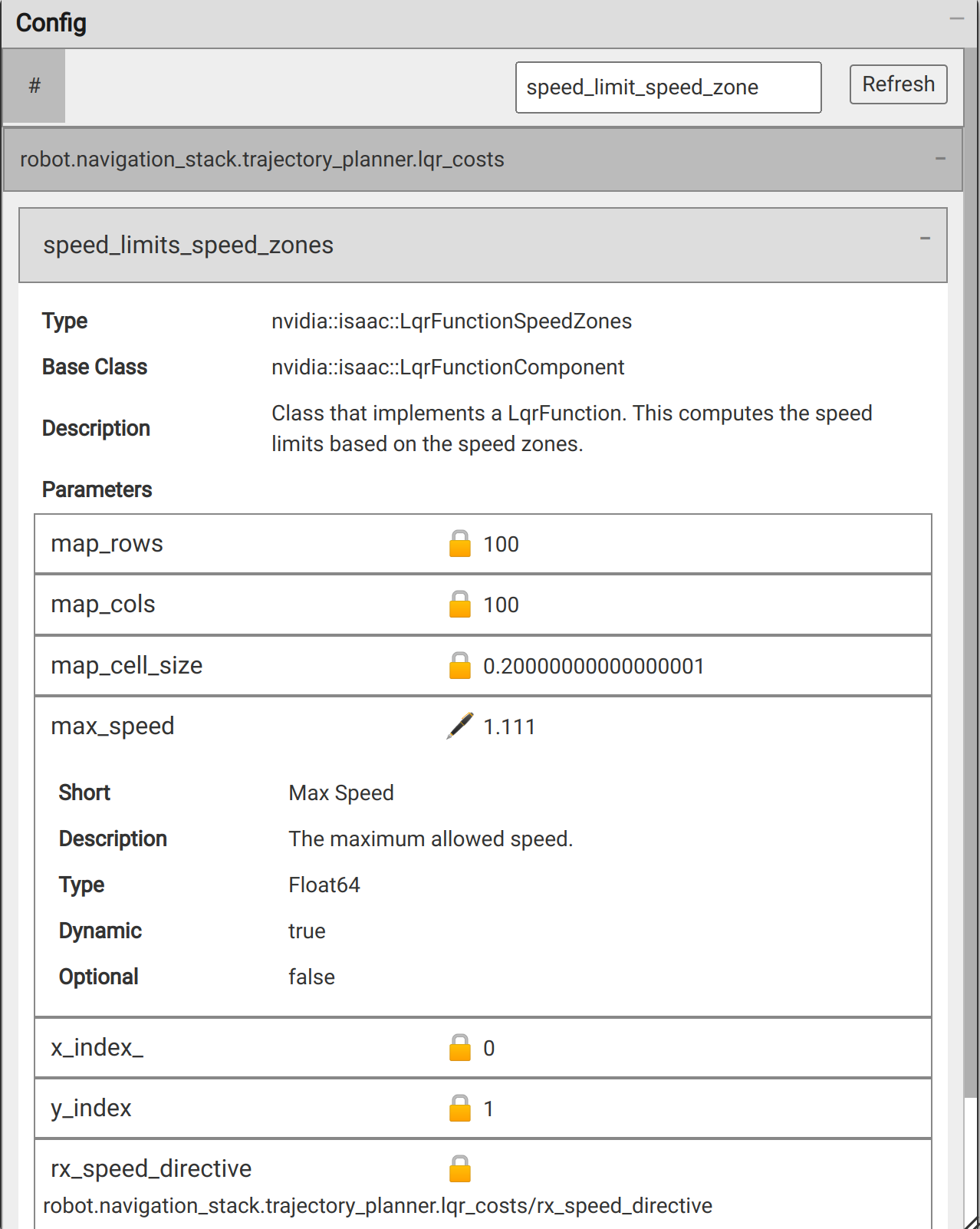Click the lock icon beside map_cell_size

459,666
